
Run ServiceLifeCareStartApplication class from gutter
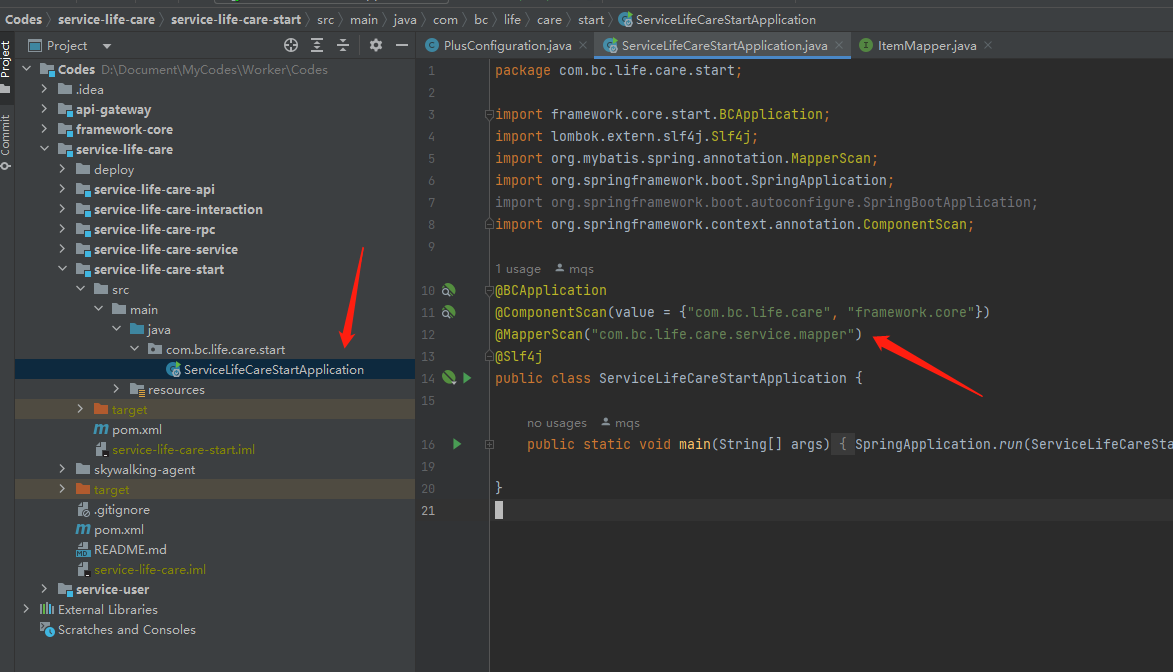pos(468,378)
